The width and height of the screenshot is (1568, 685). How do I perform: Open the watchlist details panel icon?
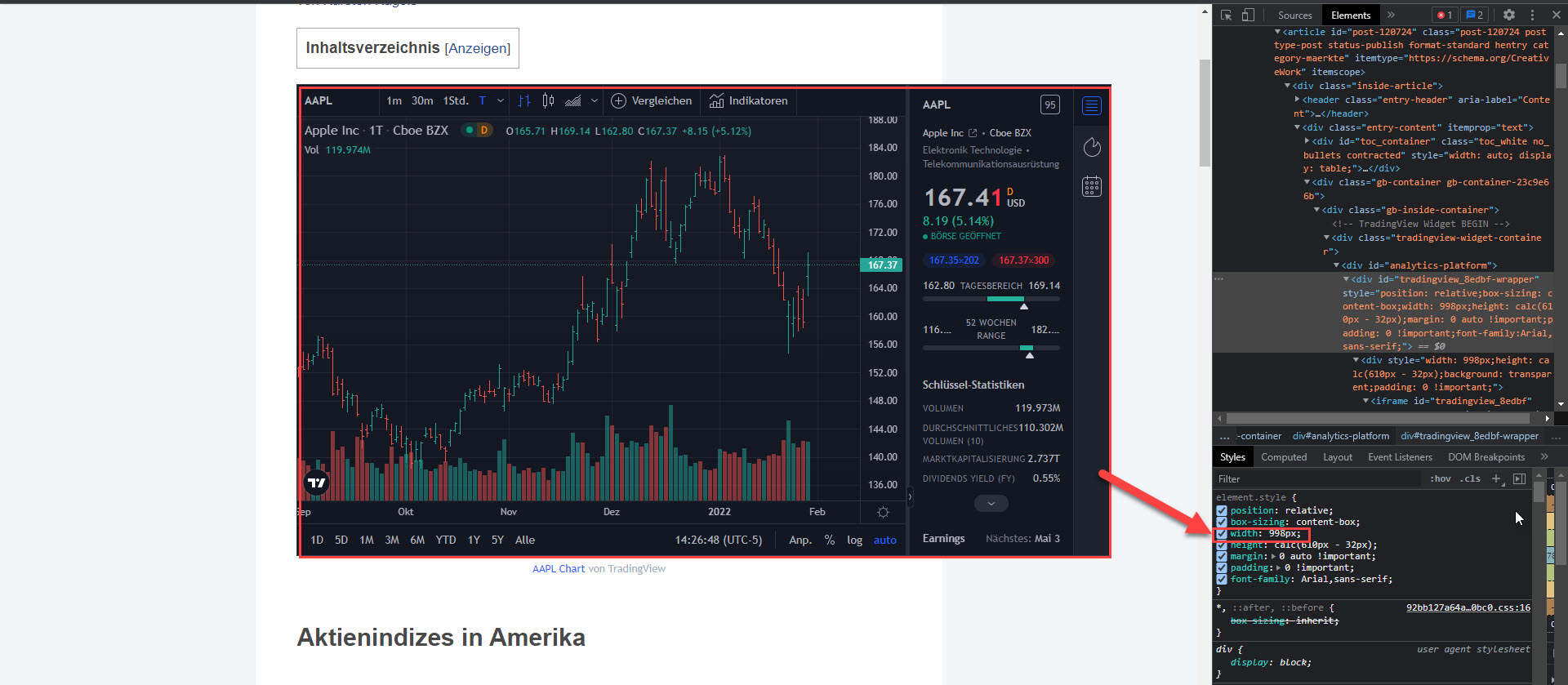pyautogui.click(x=1092, y=105)
